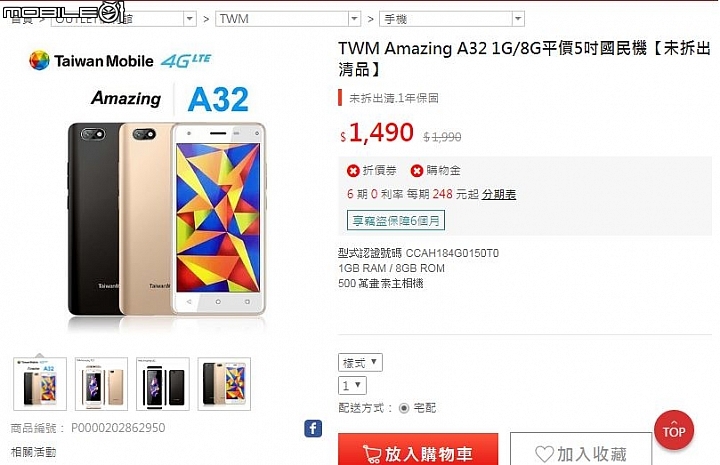Open the 樣式 style dropdown
The height and width of the screenshot is (465, 720).
[x=360, y=363]
